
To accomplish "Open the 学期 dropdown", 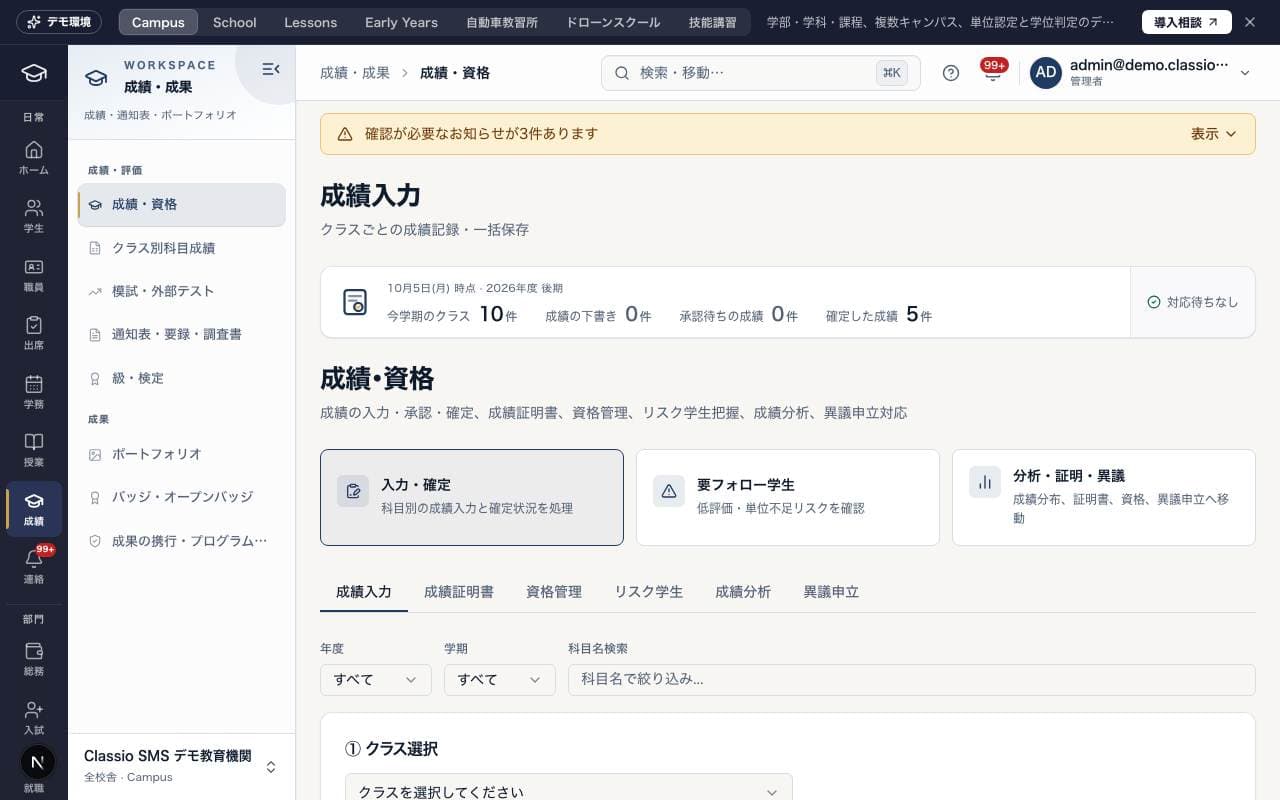I will coord(500,679).
